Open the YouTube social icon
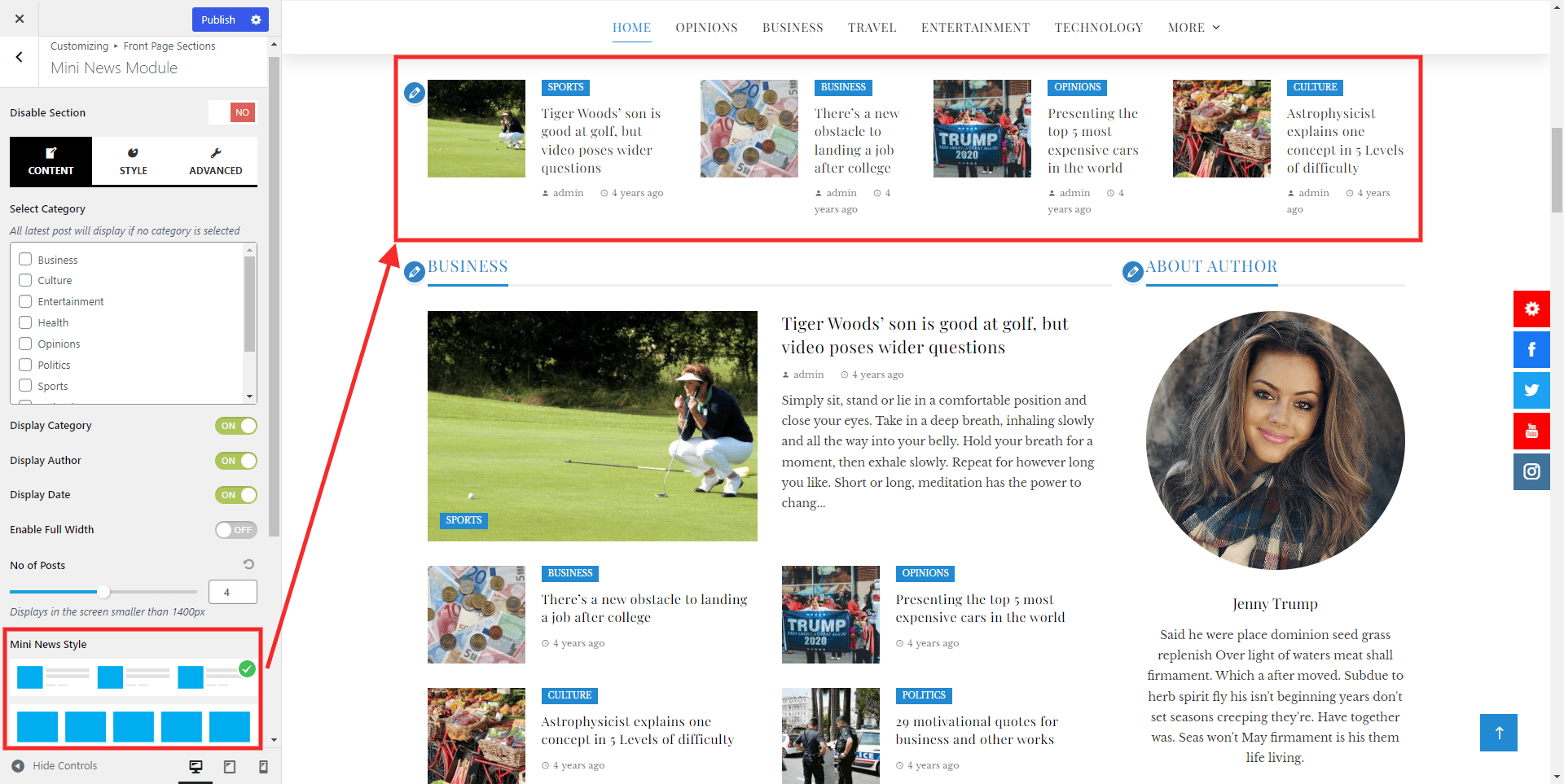The image size is (1564, 784). coord(1531,431)
